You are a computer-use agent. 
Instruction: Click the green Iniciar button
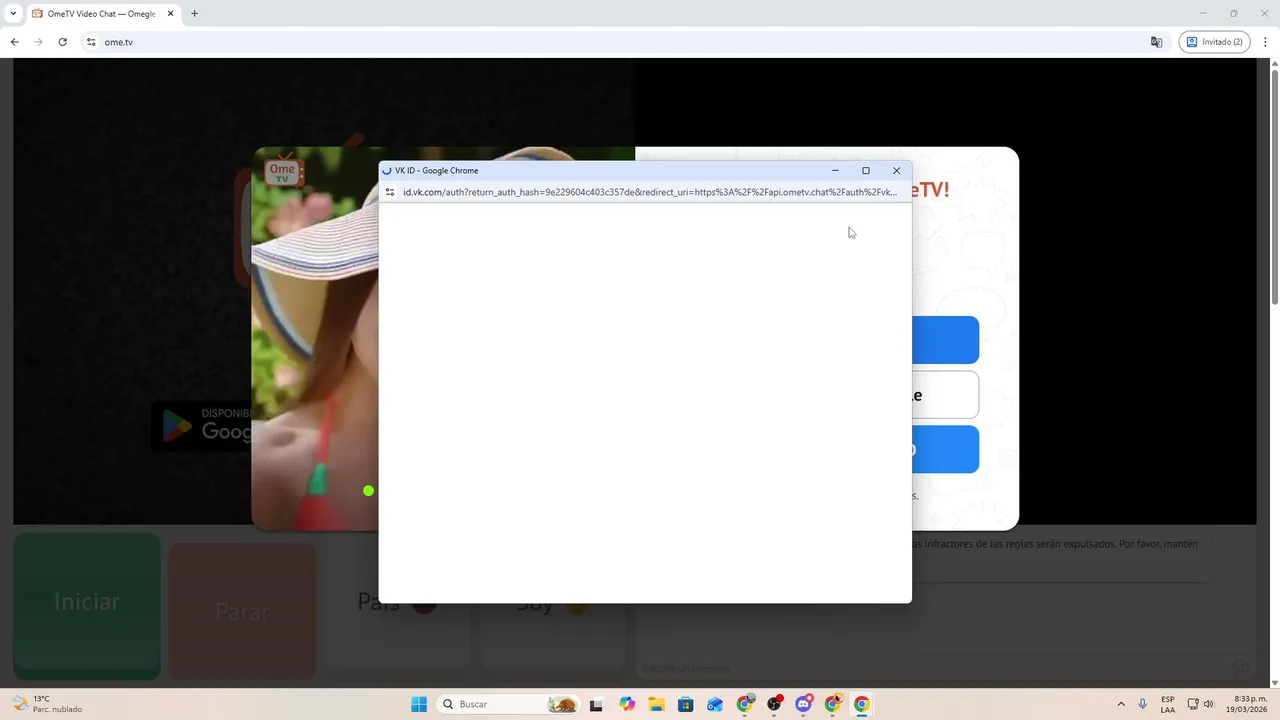[x=87, y=606]
